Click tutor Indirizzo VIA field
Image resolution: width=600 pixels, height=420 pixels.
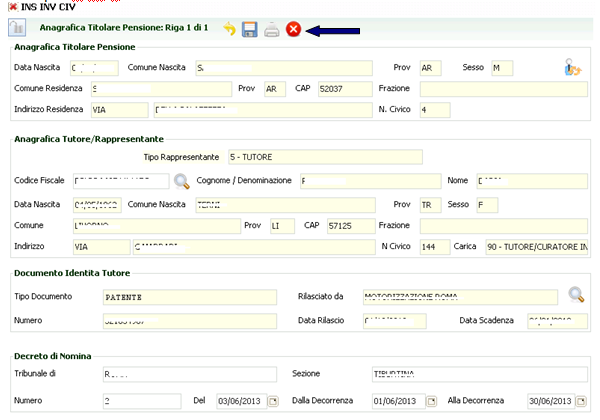click(101, 247)
